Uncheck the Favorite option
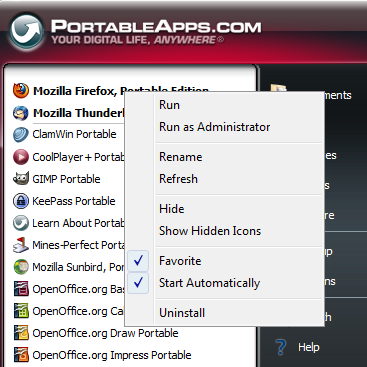The width and height of the screenshot is (367, 367). pos(180,261)
